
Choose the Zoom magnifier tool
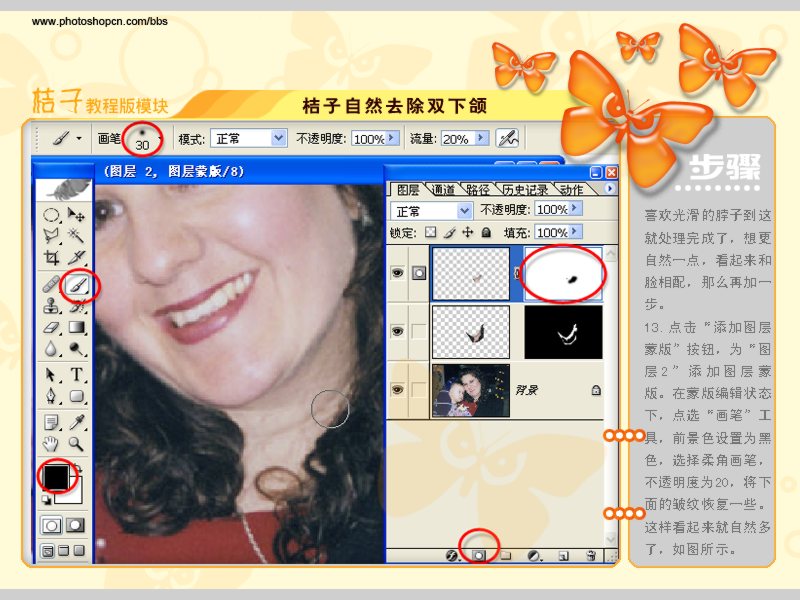76,444
